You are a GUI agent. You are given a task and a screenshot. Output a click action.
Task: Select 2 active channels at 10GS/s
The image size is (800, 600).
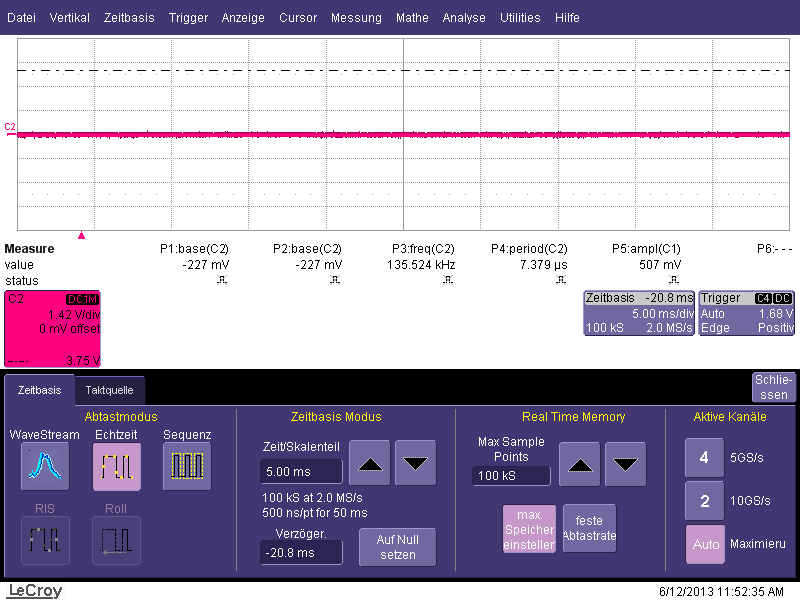pyautogui.click(x=704, y=501)
